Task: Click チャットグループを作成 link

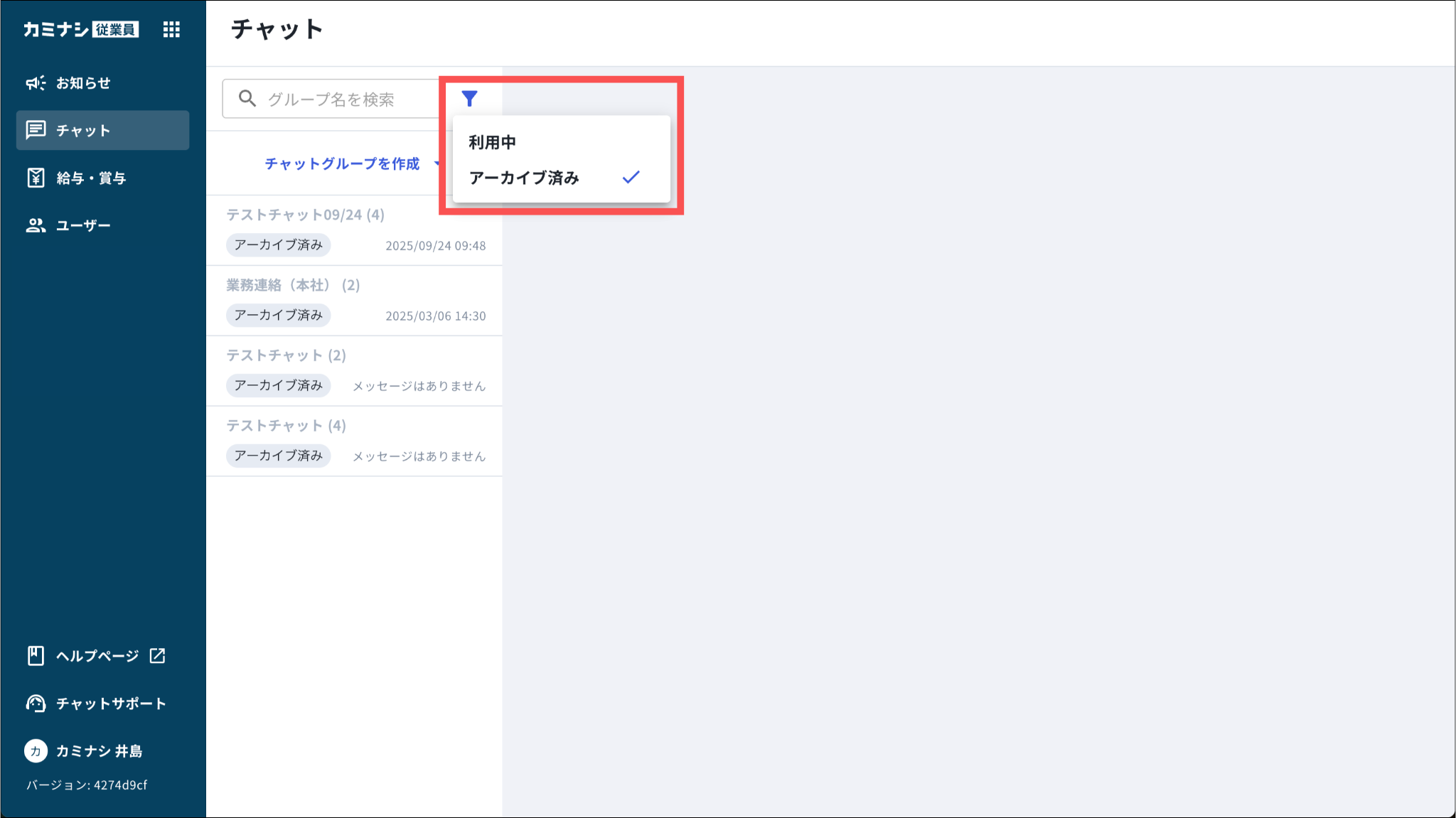Action: pyautogui.click(x=342, y=163)
